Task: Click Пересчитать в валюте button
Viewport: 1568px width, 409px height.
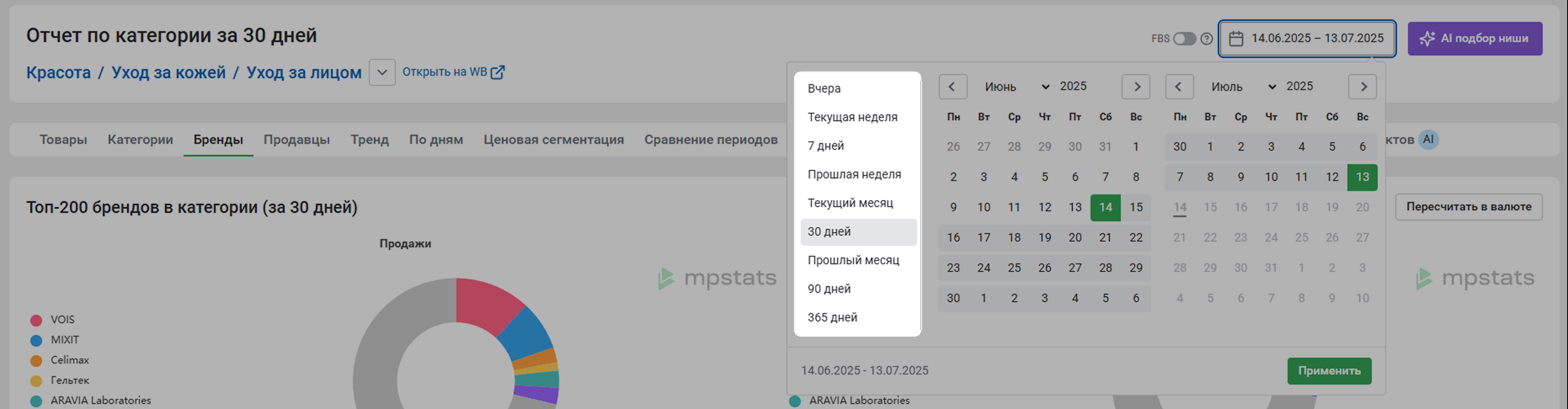Action: (1469, 207)
